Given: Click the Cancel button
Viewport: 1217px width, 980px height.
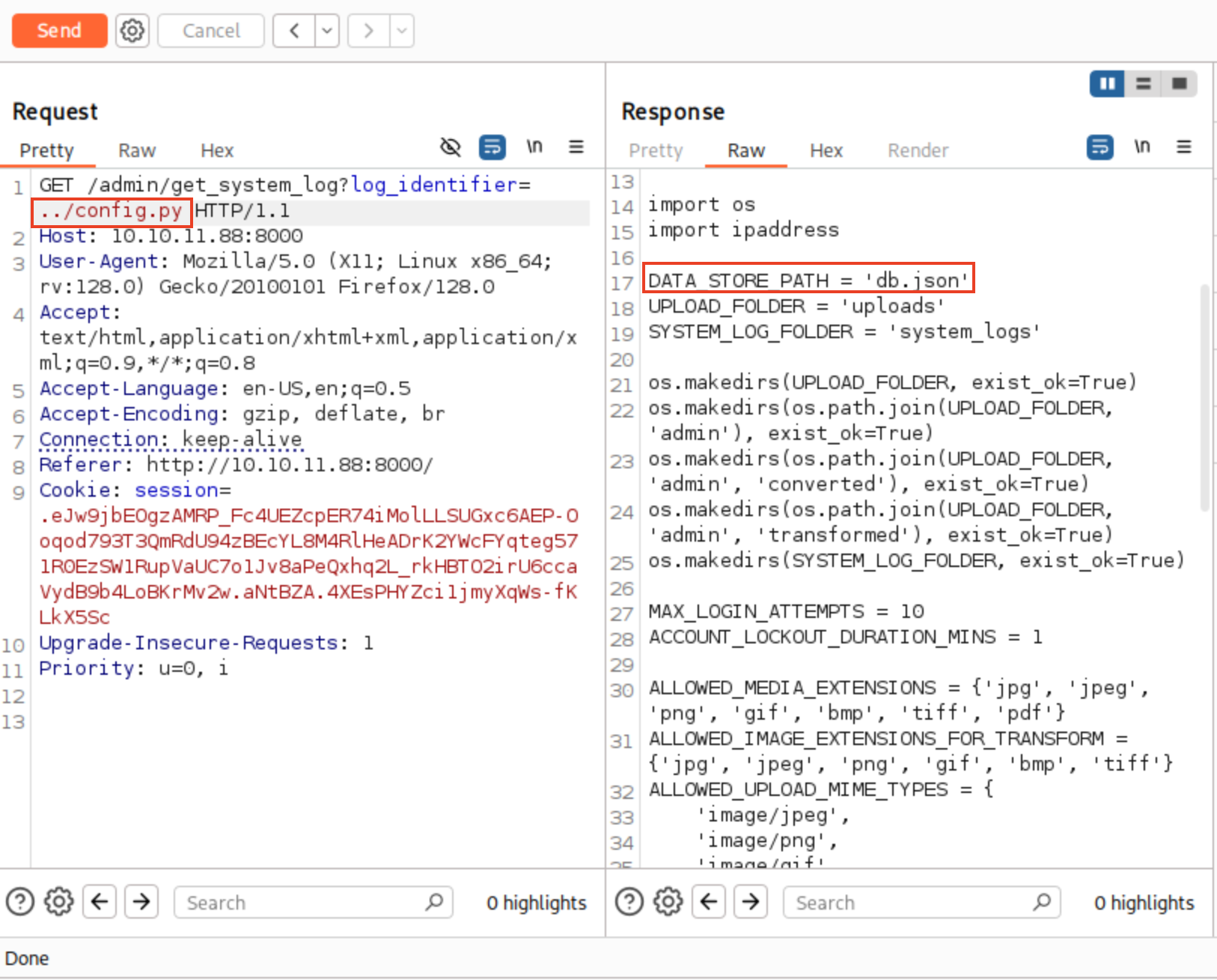Looking at the screenshot, I should coord(211,31).
